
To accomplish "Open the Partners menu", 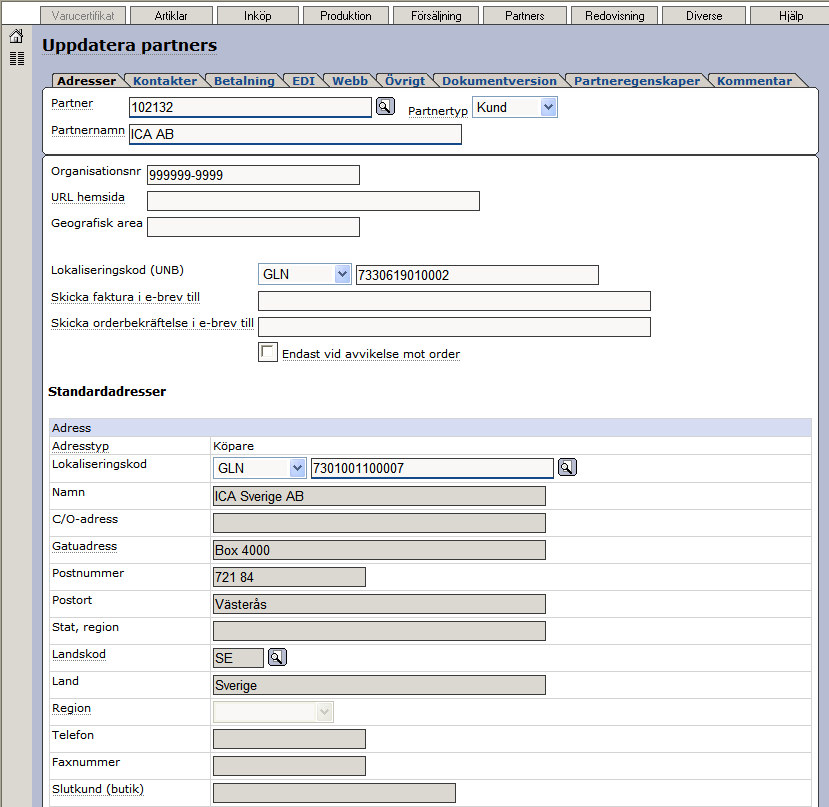I will tap(525, 16).
